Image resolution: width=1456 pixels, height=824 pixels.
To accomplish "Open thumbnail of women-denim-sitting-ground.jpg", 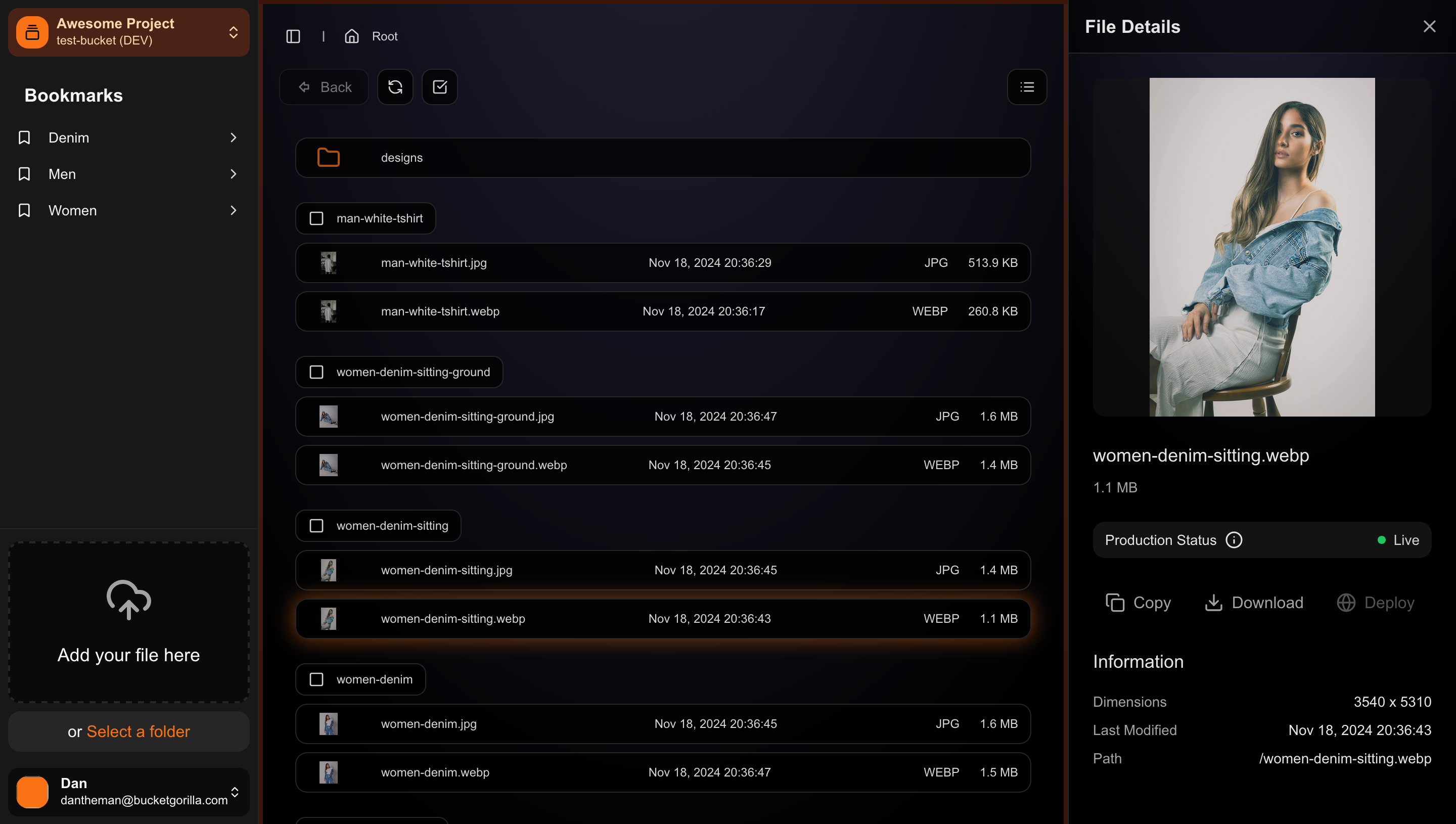I will [328, 417].
